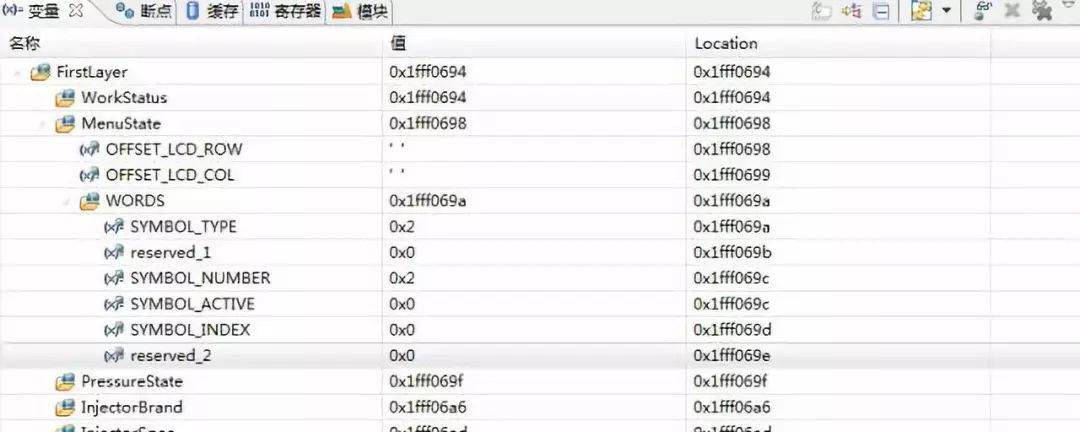This screenshot has width=1080, height=432.
Task: Click the Remove Selected Global Variable icon
Action: [1012, 10]
